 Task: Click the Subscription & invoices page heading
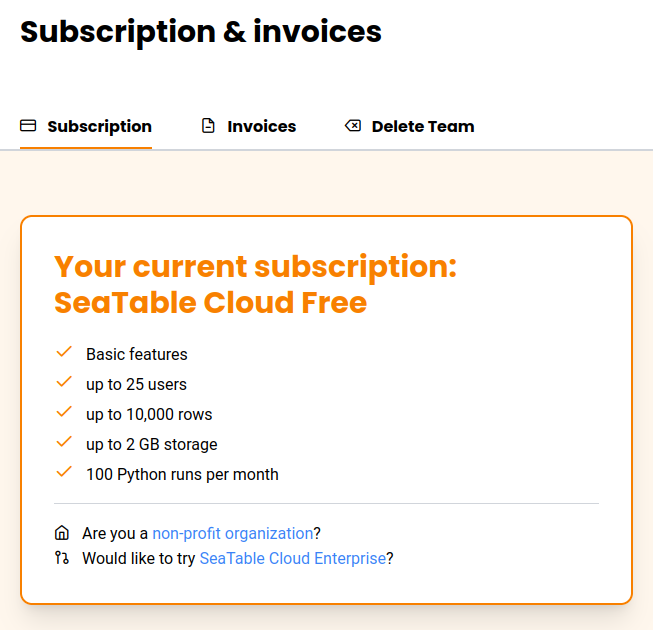click(x=201, y=31)
